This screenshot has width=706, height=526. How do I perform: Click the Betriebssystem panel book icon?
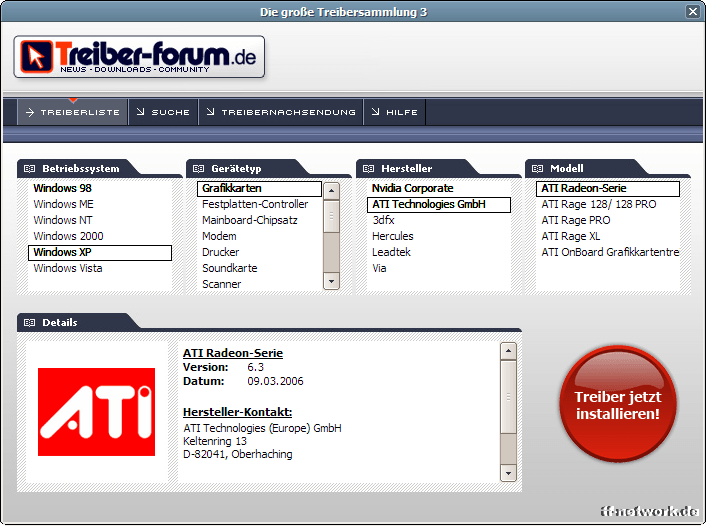[30, 168]
